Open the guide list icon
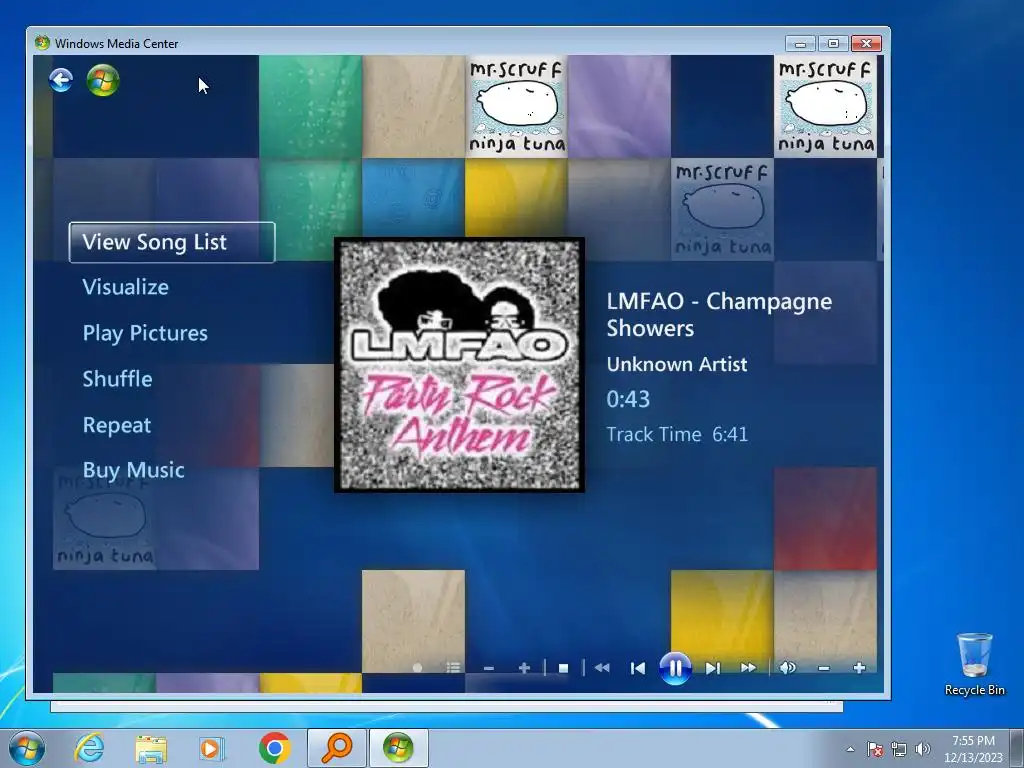Viewport: 1024px width, 768px height. coord(453,667)
